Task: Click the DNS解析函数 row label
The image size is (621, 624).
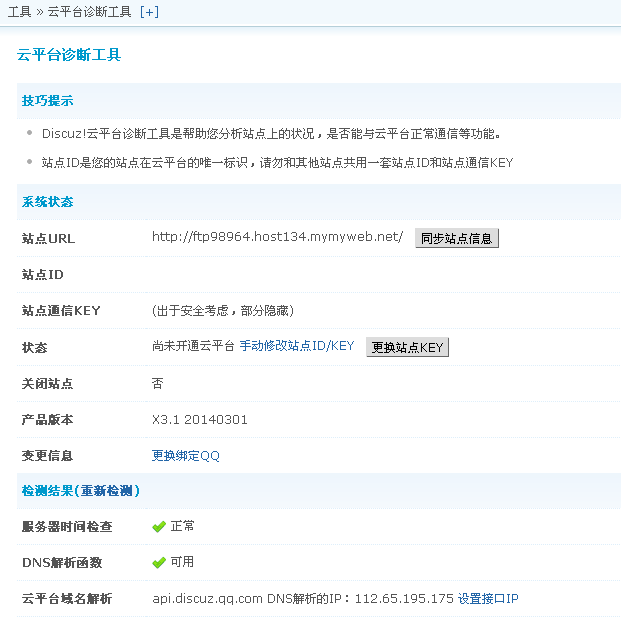Action: 62,563
